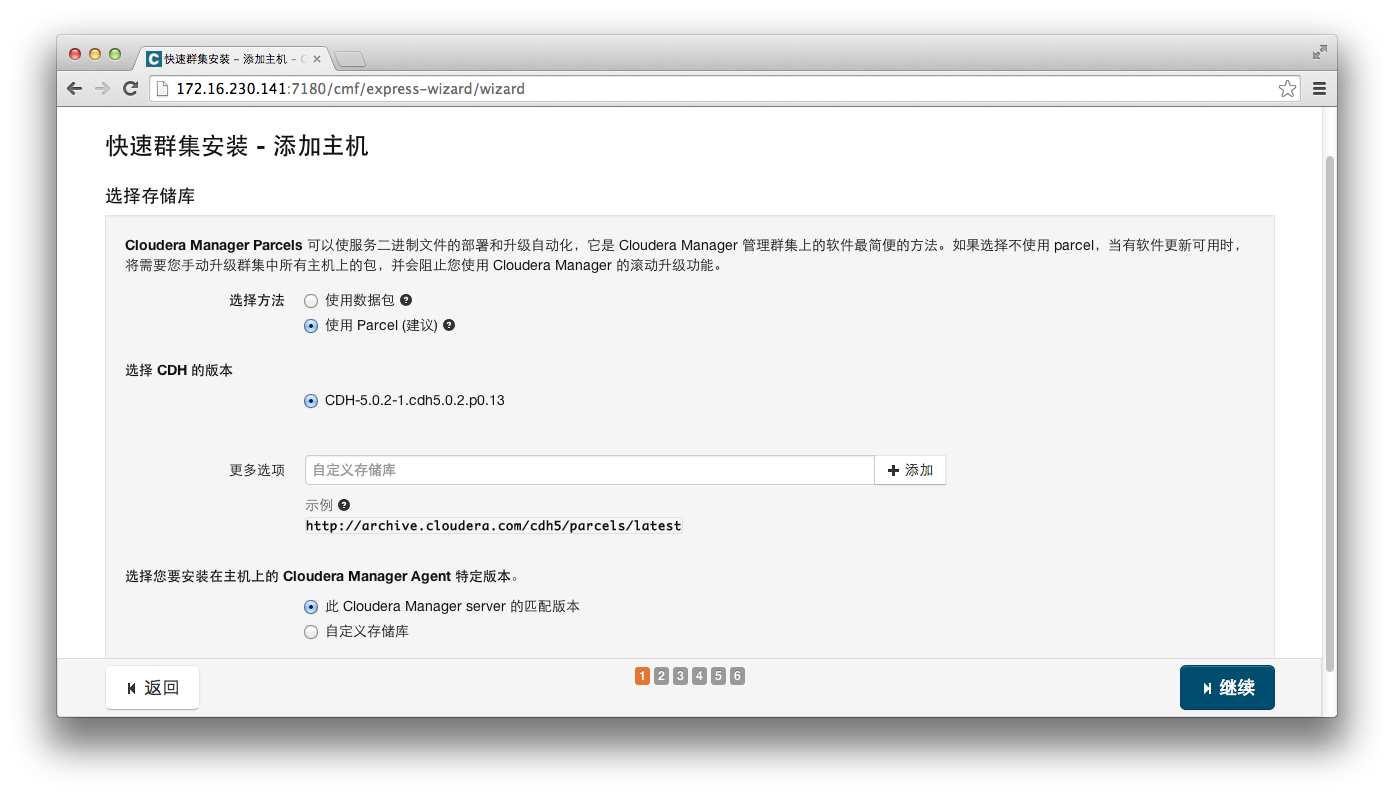
Task: Click the help icon next to 使用数据包
Action: [x=406, y=300]
